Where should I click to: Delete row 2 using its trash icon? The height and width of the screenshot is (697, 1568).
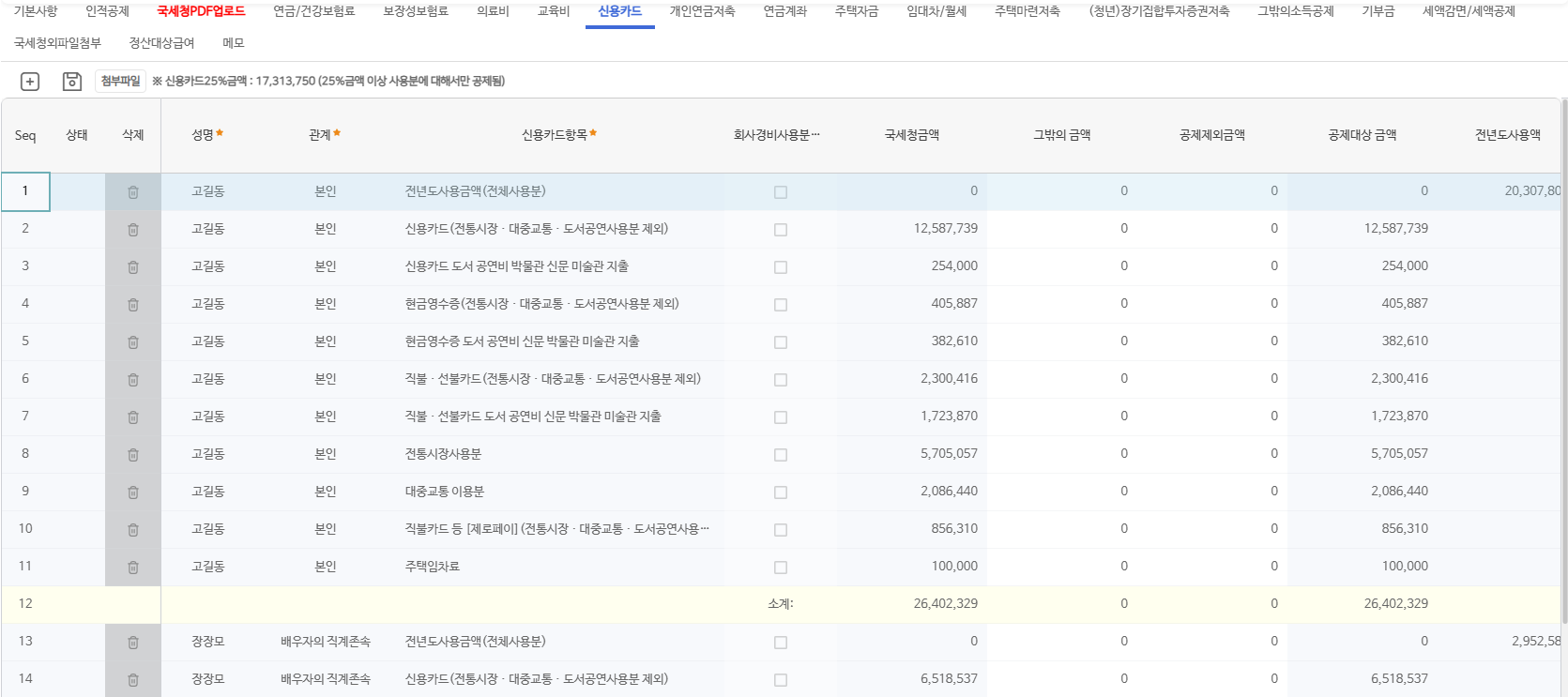click(133, 230)
